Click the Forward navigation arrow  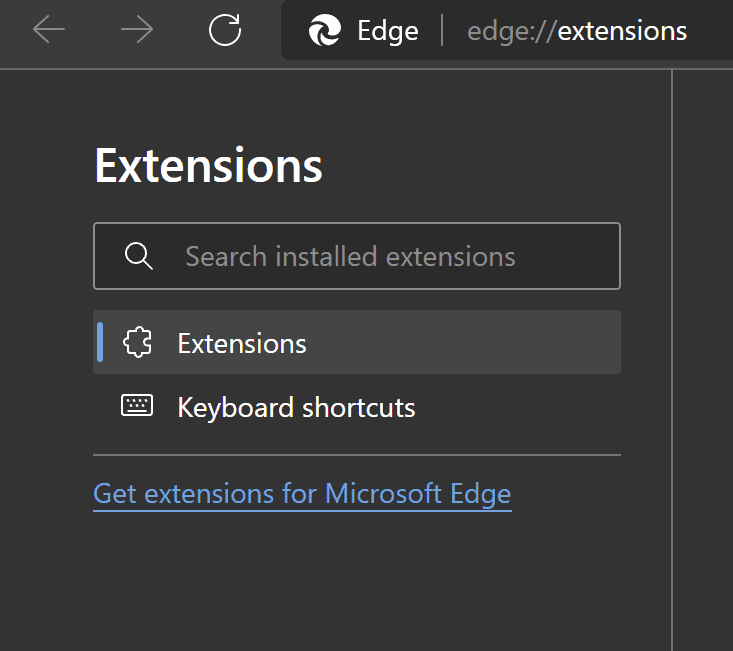(x=137, y=31)
